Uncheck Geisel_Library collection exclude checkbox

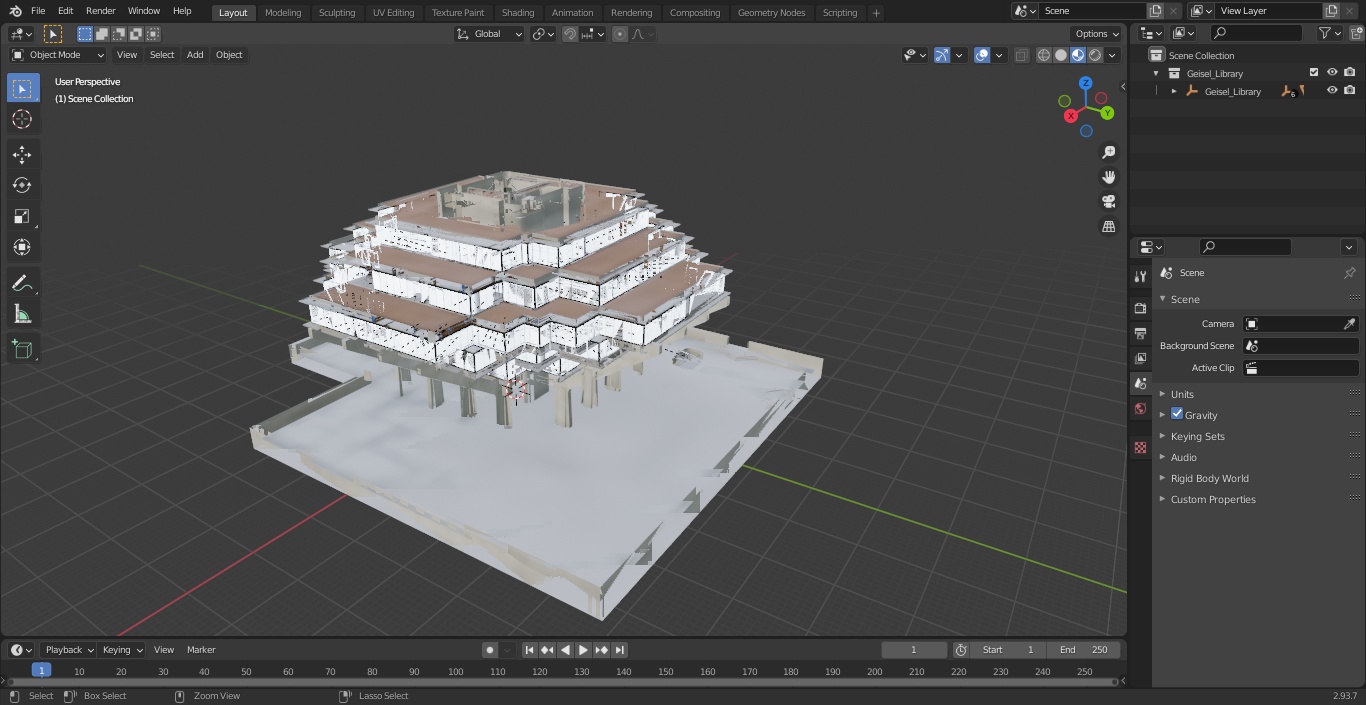click(x=1314, y=72)
